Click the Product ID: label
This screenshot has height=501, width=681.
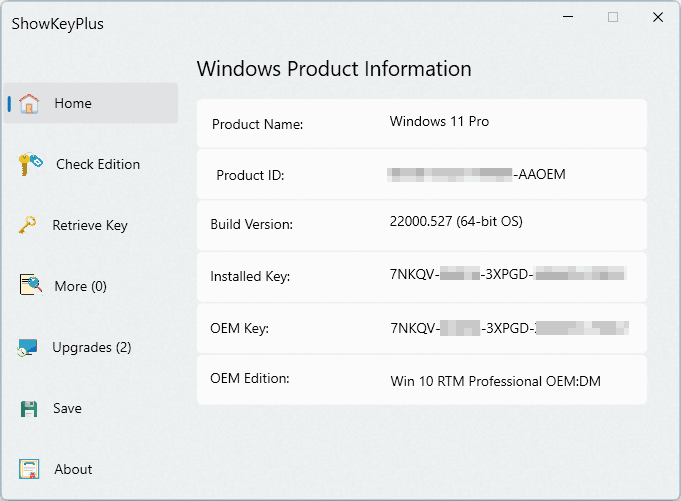coord(250,175)
